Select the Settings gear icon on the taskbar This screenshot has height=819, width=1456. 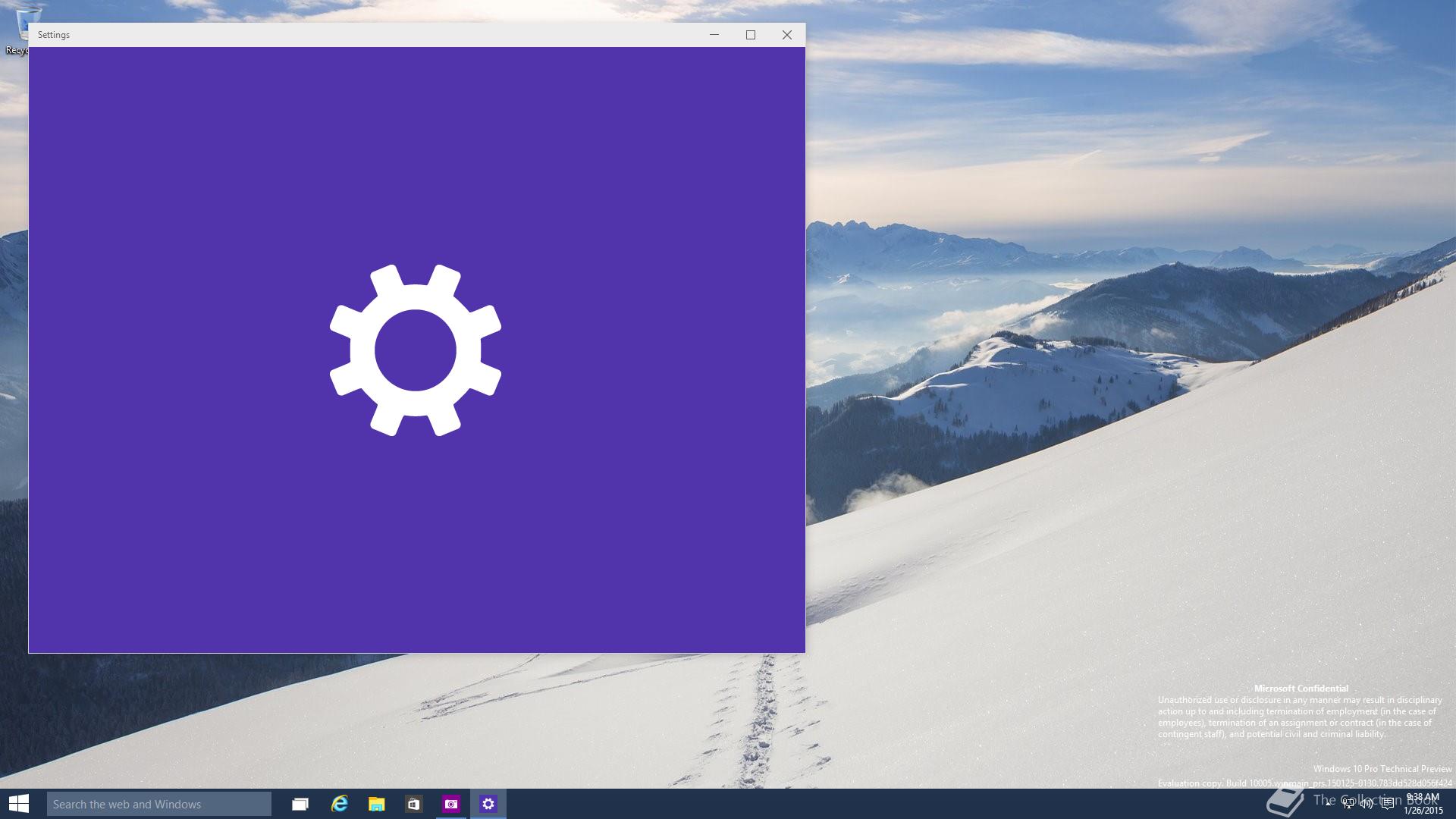pyautogui.click(x=488, y=804)
